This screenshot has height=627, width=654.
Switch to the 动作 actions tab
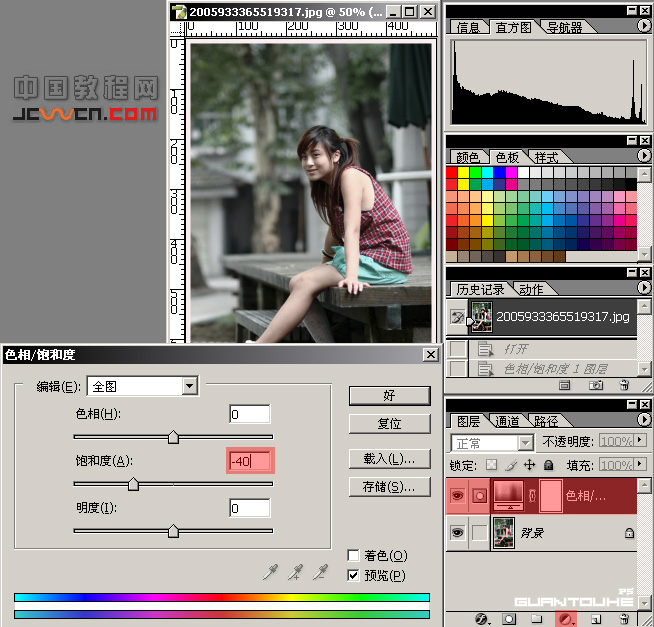point(531,289)
